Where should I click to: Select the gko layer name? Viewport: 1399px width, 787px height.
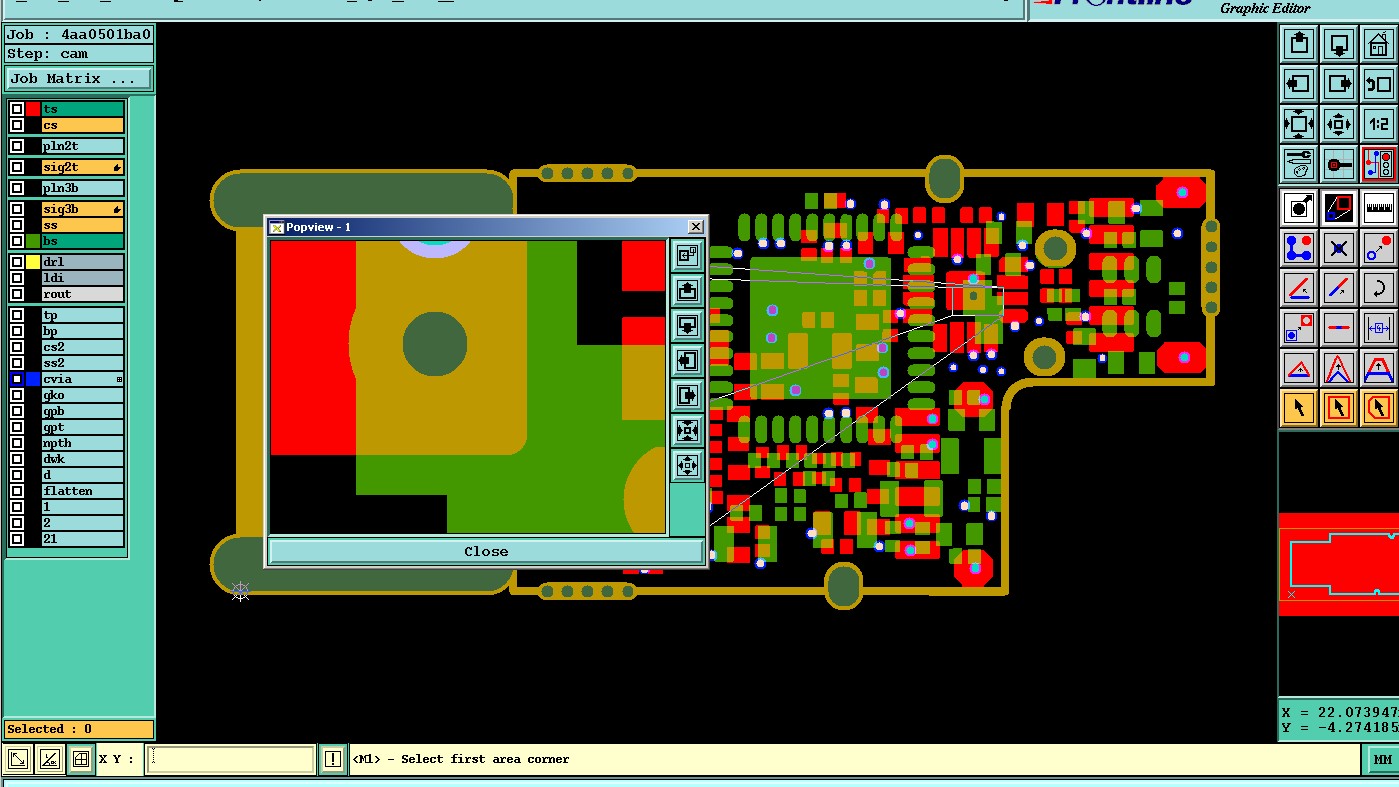click(83, 395)
